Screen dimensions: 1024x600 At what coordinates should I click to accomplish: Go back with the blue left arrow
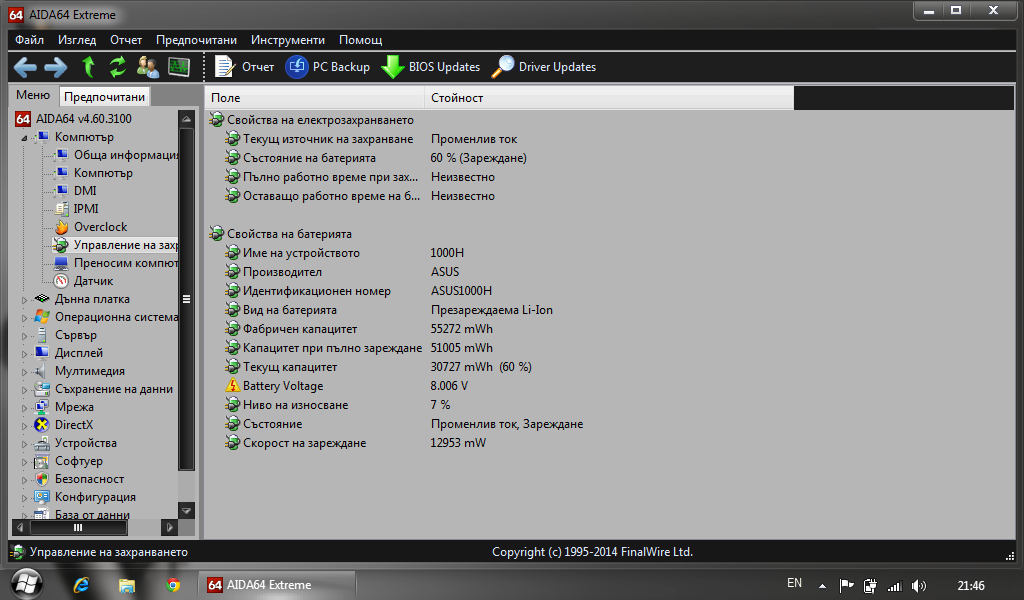[x=25, y=67]
